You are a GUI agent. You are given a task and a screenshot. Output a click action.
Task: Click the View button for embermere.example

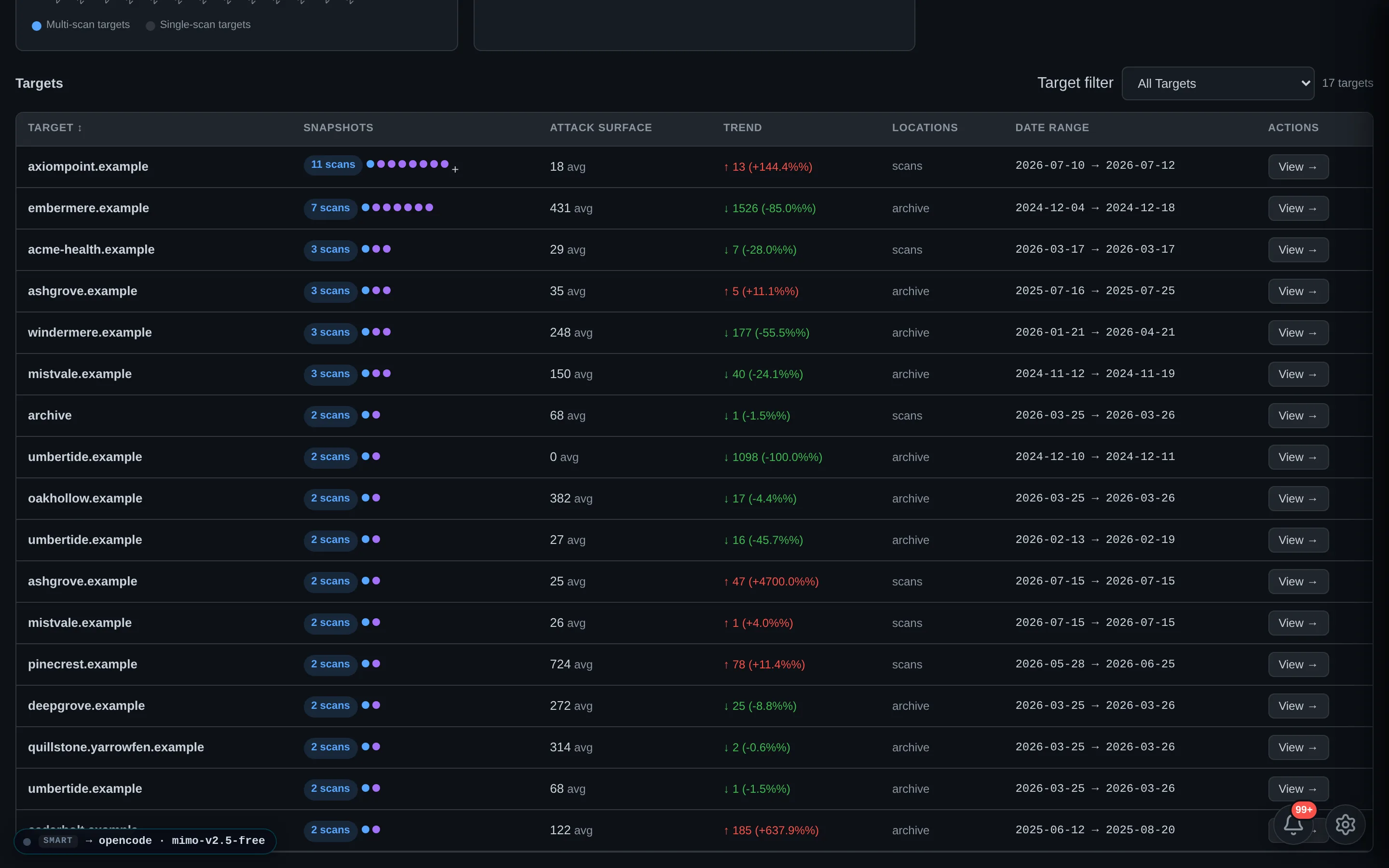[x=1298, y=208]
